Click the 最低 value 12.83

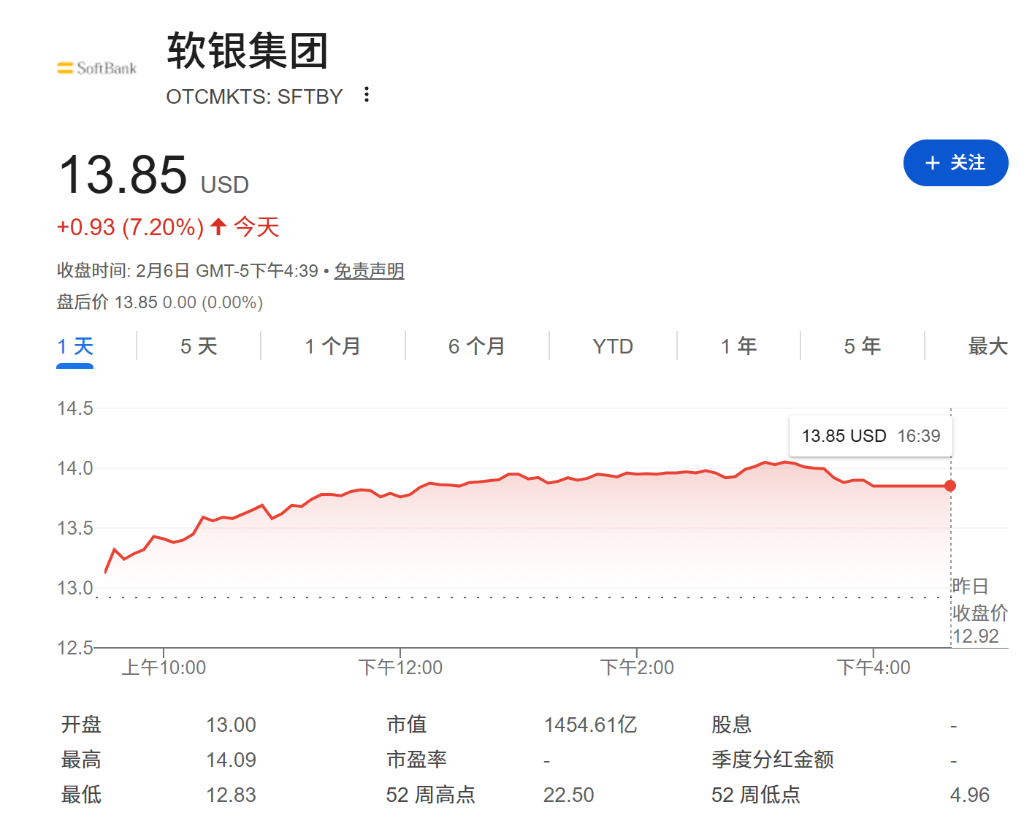pos(231,795)
